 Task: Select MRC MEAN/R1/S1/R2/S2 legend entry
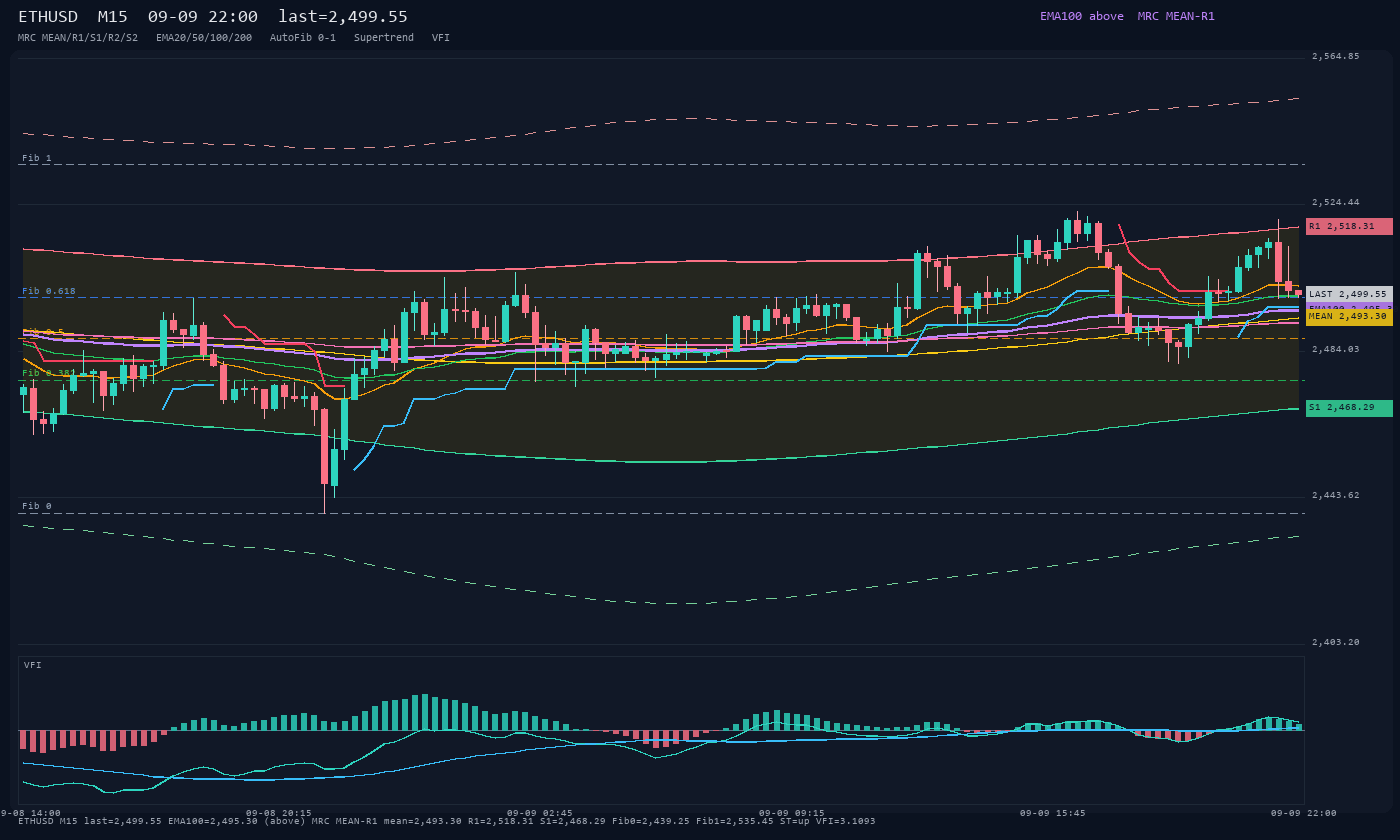click(77, 37)
